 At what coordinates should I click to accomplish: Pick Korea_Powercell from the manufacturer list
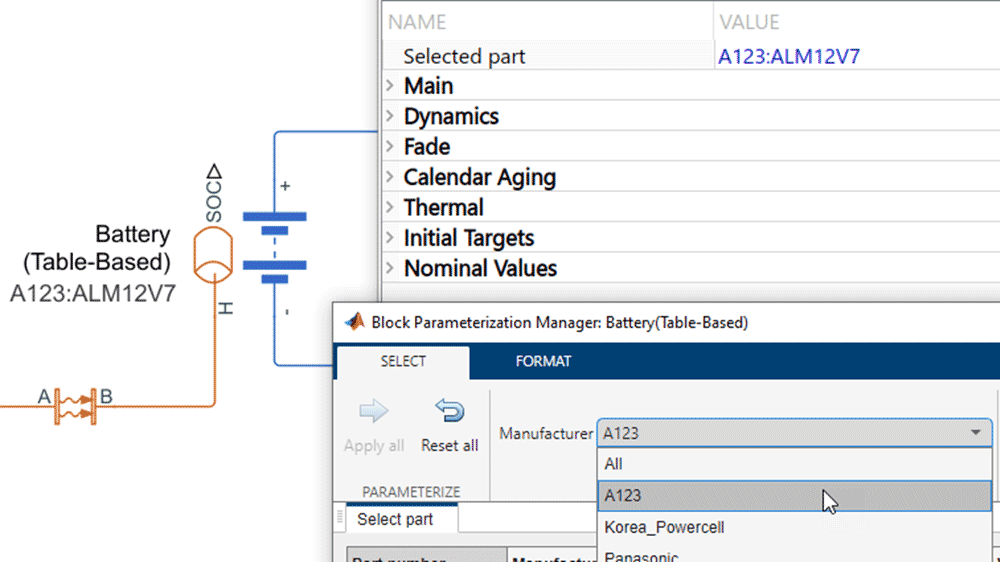point(664,527)
